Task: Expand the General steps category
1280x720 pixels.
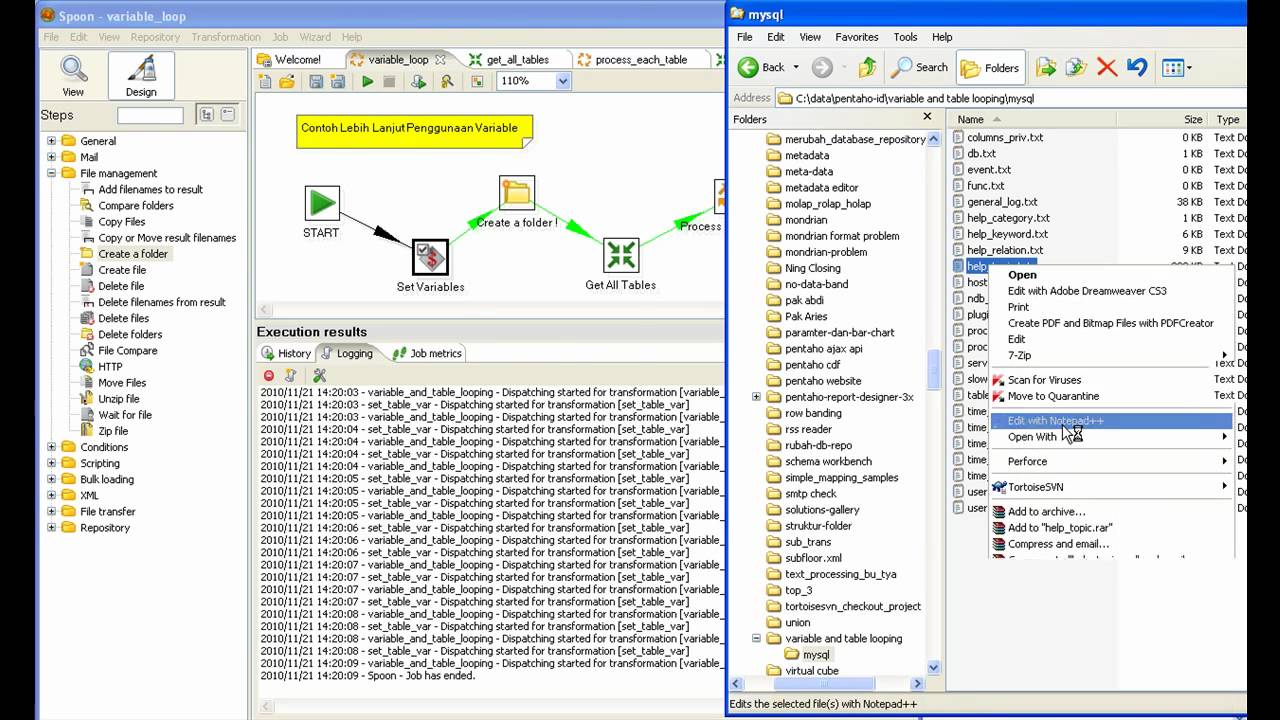Action: [x=51, y=141]
